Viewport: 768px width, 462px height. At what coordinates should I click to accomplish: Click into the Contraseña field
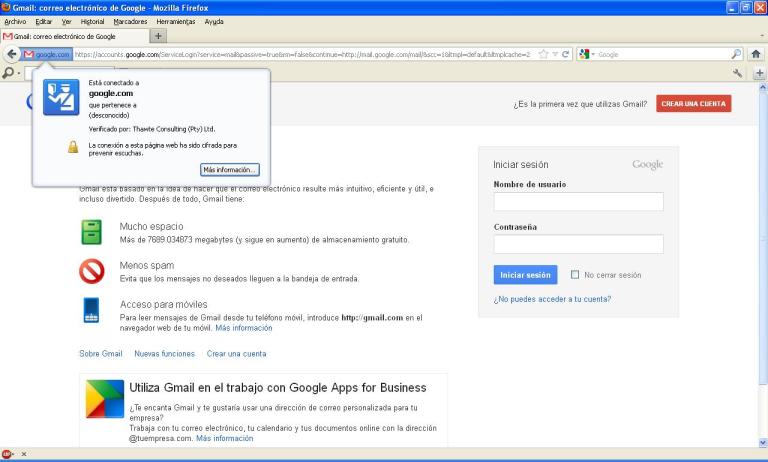tap(578, 244)
